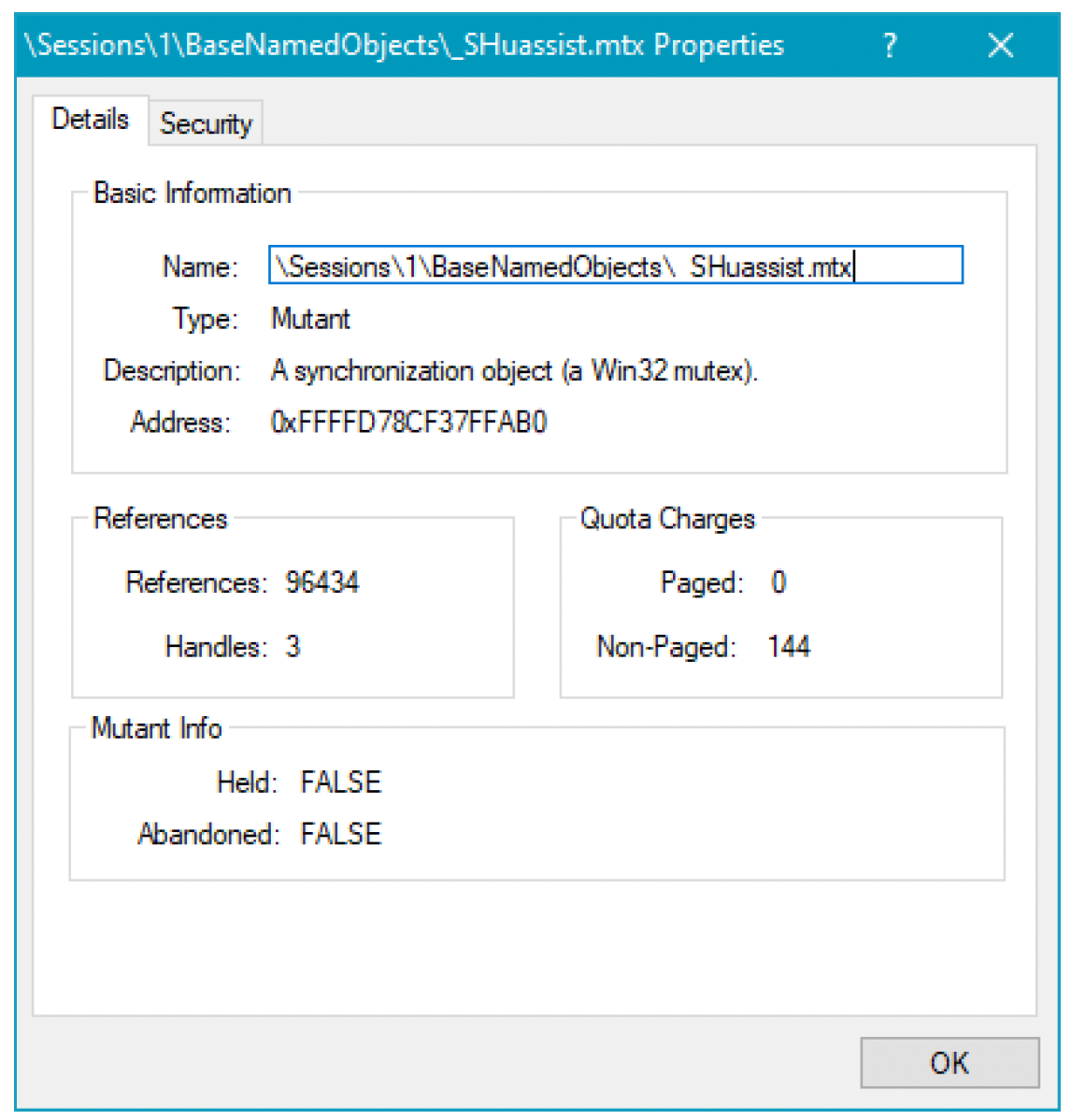1071x1120 pixels.
Task: Select the Type value 'Mutant'
Action: (x=310, y=319)
